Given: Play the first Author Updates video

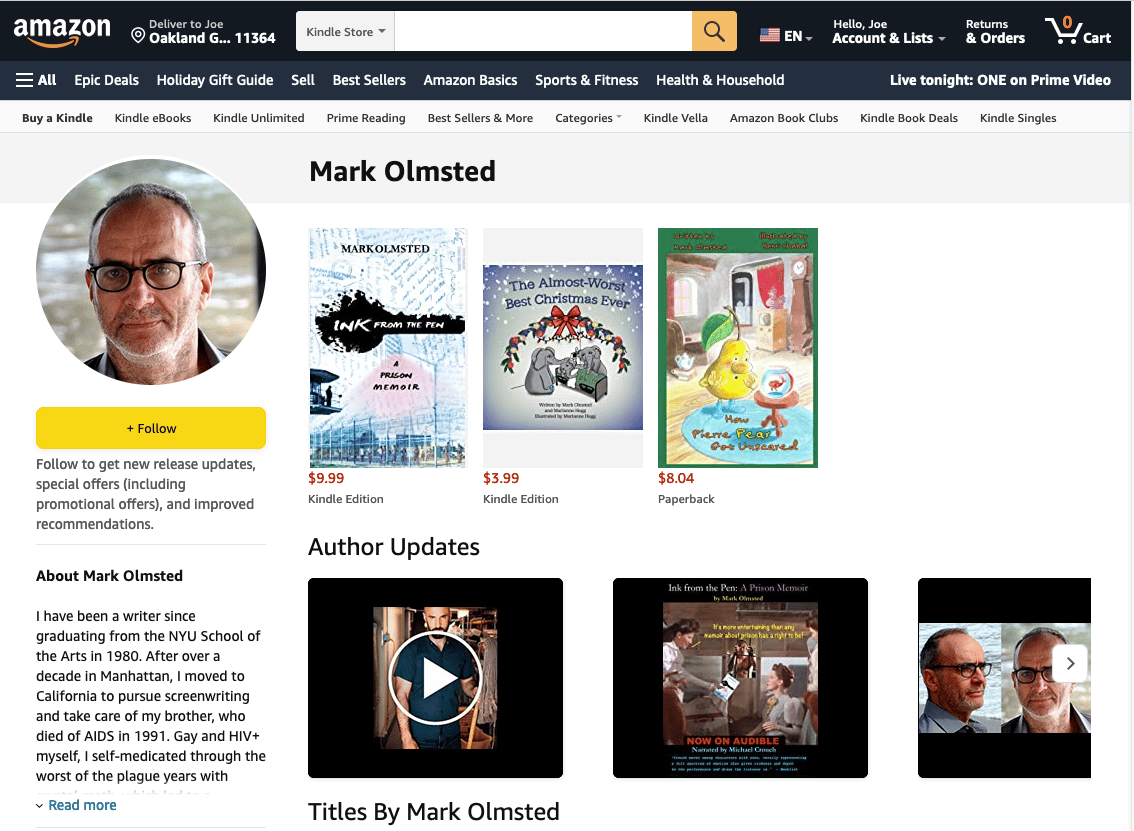Looking at the screenshot, I should tap(435, 678).
